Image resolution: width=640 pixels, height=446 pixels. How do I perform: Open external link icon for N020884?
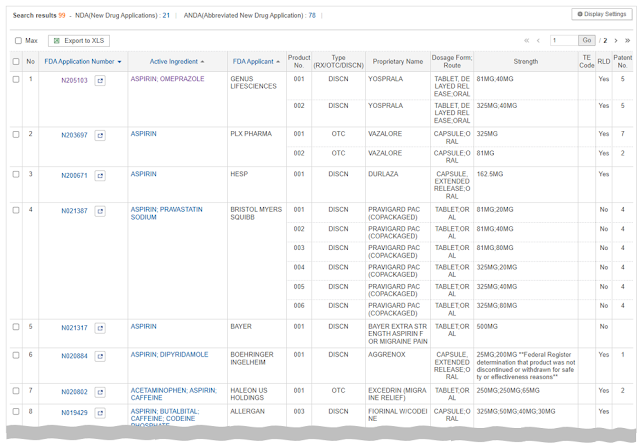[100, 357]
